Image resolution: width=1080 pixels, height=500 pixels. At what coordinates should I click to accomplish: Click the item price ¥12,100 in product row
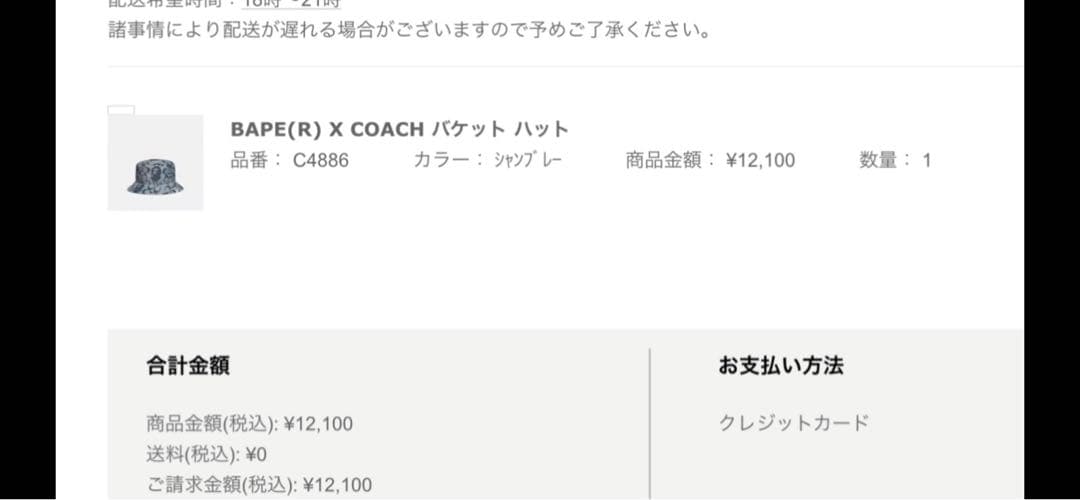tap(760, 160)
